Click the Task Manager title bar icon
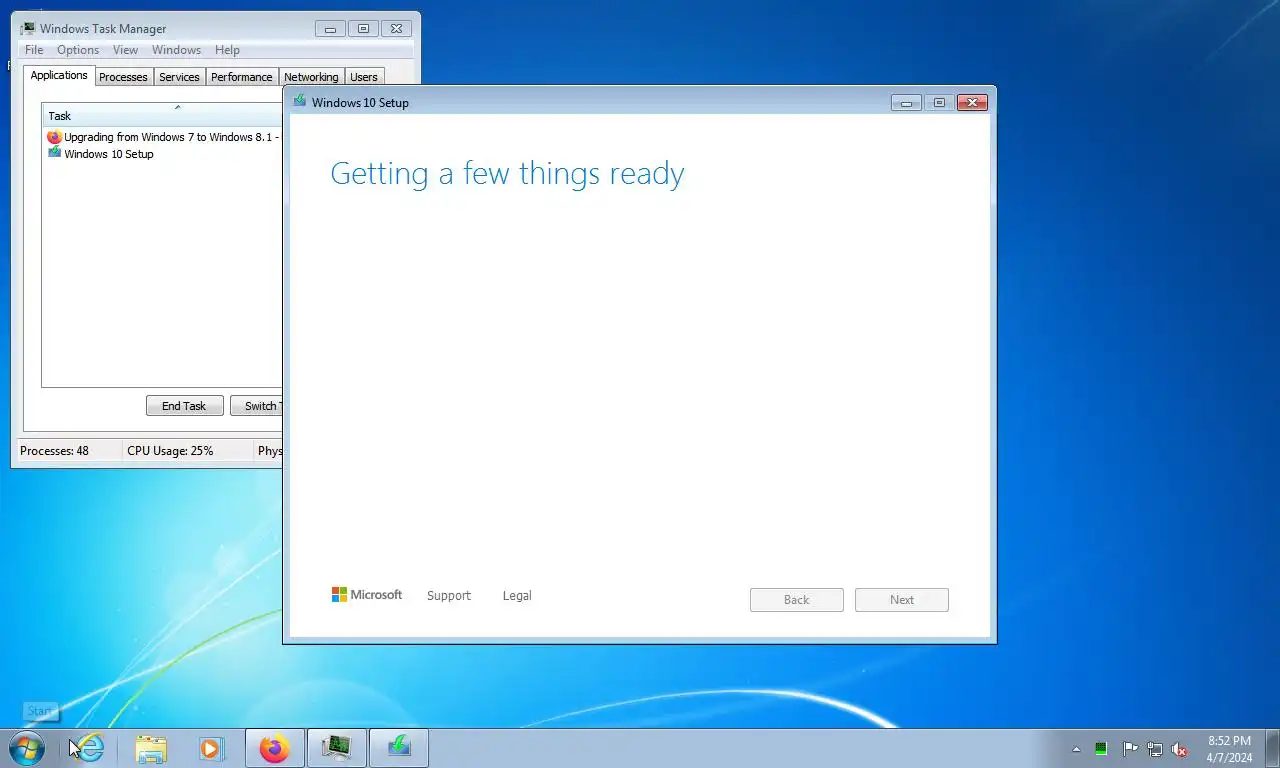1280x768 pixels. click(x=28, y=28)
